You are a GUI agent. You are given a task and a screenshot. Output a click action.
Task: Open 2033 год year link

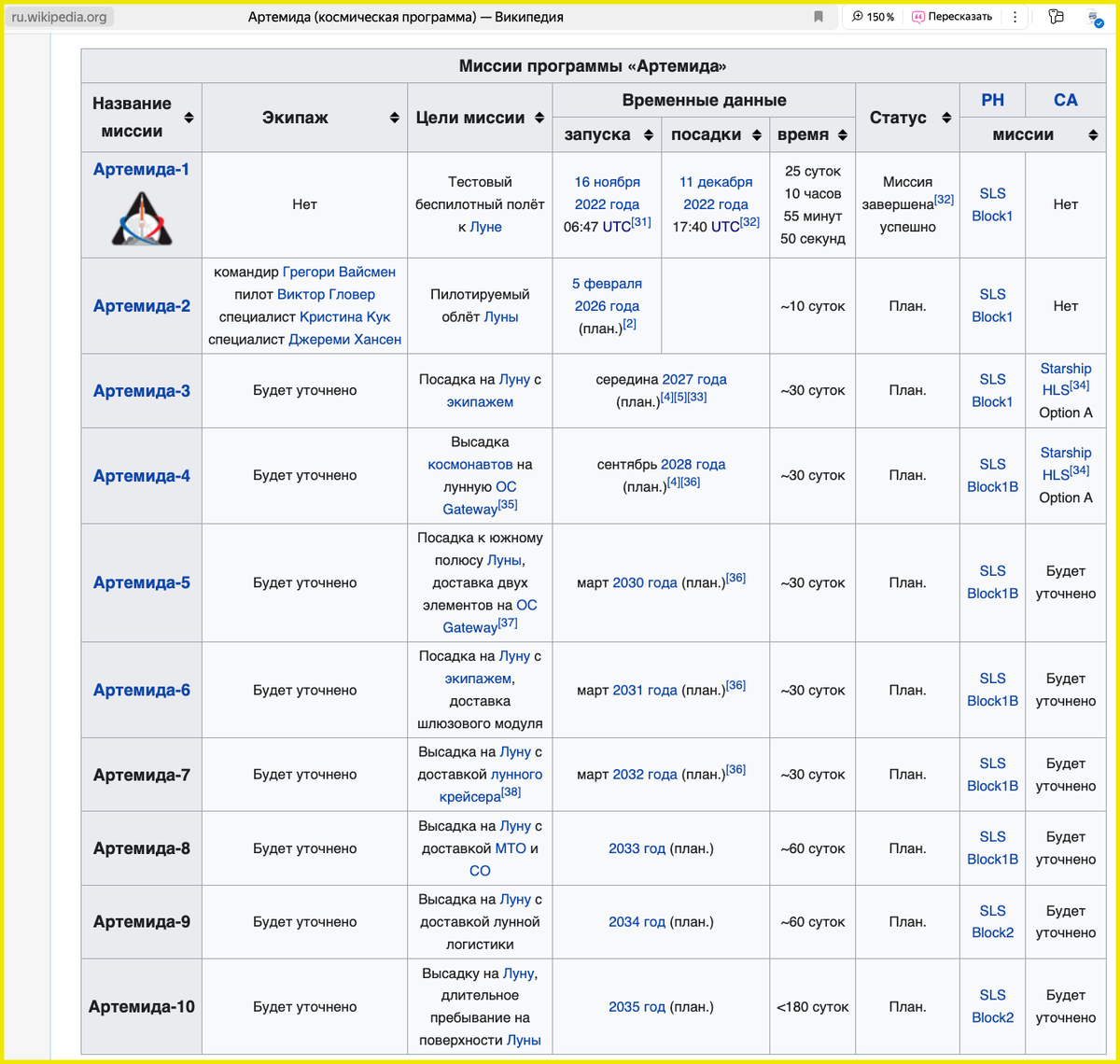637,848
